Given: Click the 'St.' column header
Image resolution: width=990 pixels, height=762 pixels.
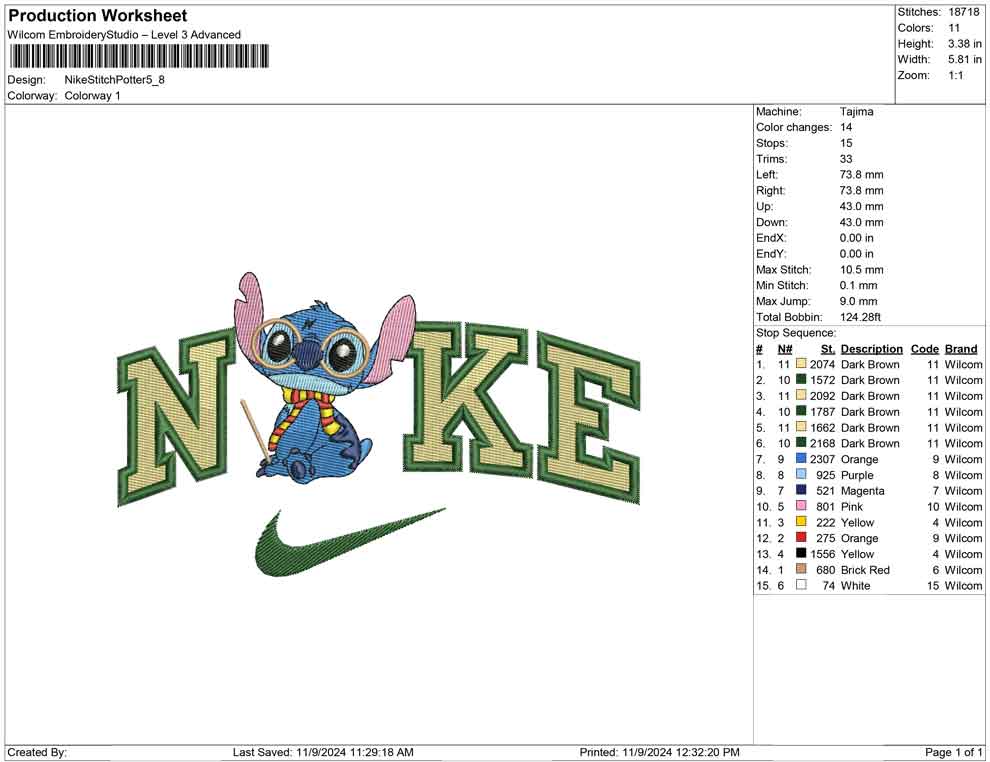Looking at the screenshot, I should [x=828, y=349].
